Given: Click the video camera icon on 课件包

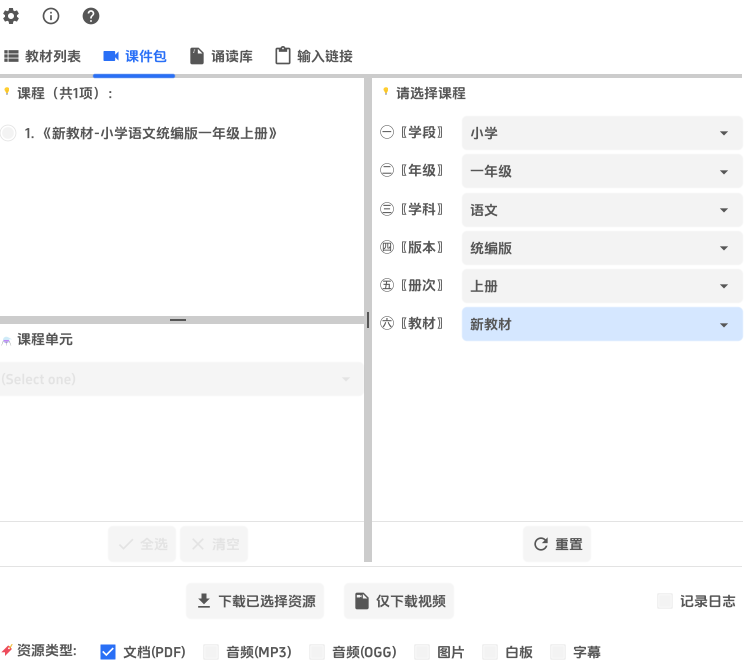Looking at the screenshot, I should pyautogui.click(x=111, y=56).
